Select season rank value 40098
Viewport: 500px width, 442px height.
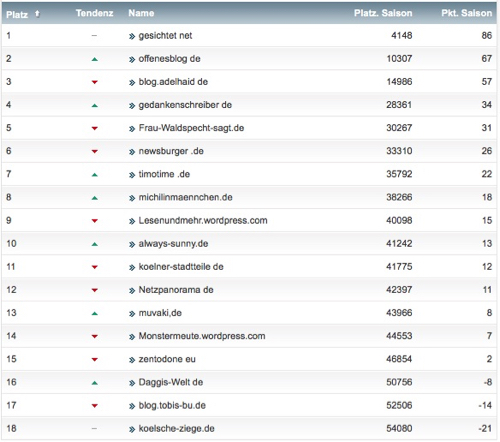coord(399,220)
